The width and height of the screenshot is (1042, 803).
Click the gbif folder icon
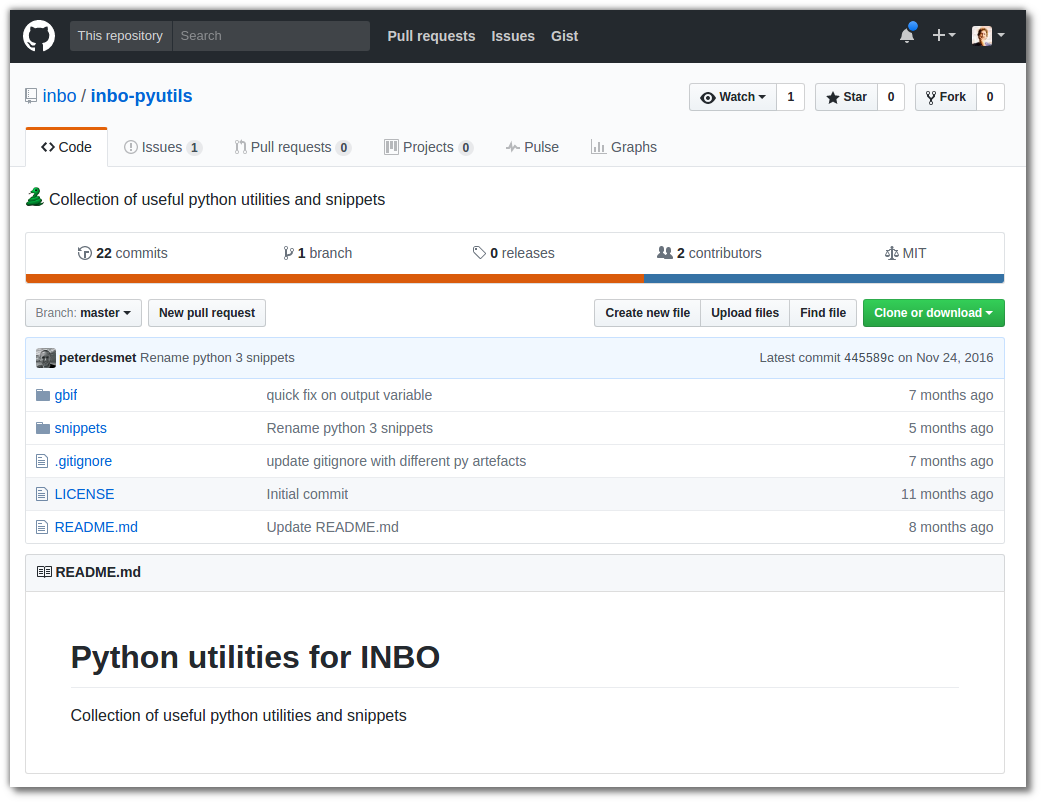coord(43,396)
